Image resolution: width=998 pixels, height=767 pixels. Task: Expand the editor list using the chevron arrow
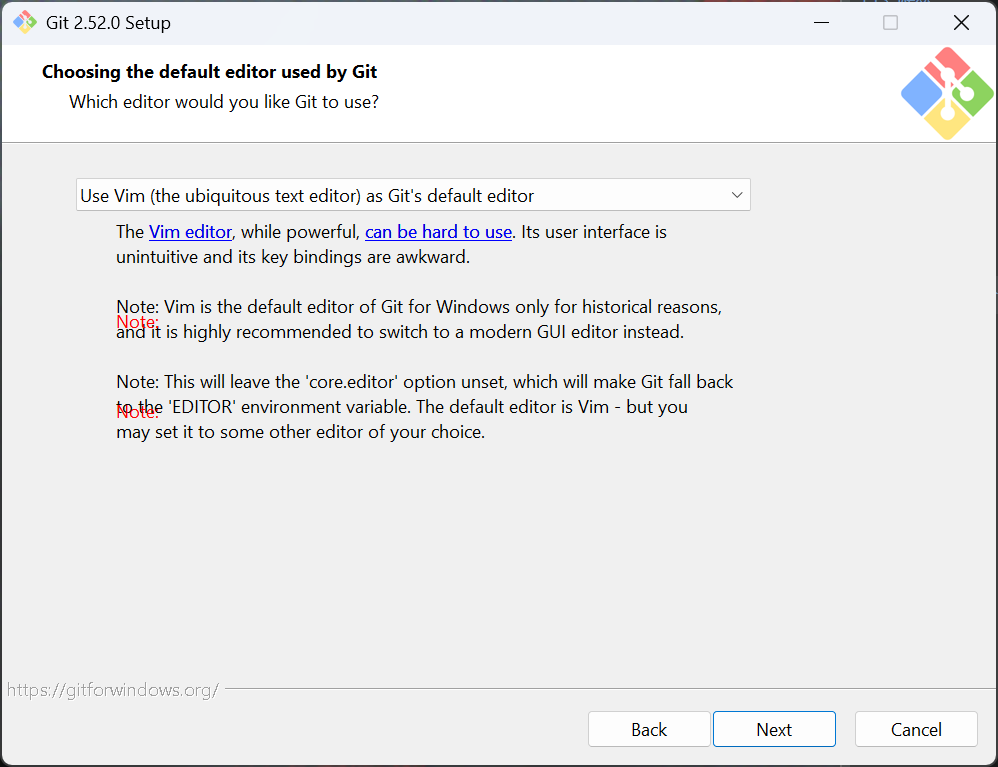[737, 195]
